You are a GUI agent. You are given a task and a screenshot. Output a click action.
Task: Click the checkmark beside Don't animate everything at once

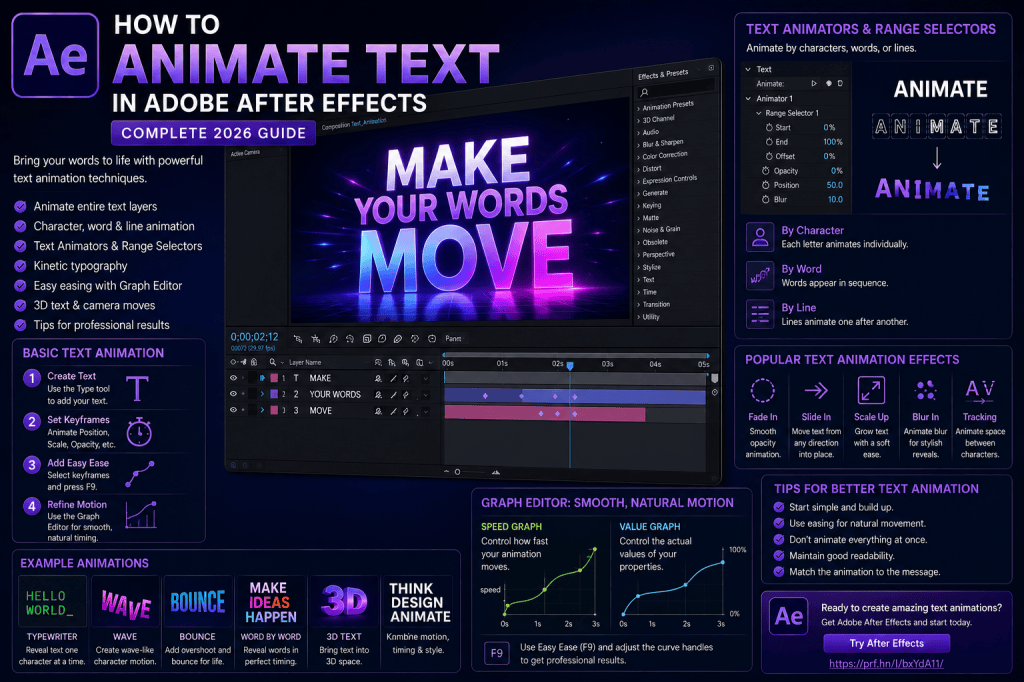pyautogui.click(x=778, y=540)
